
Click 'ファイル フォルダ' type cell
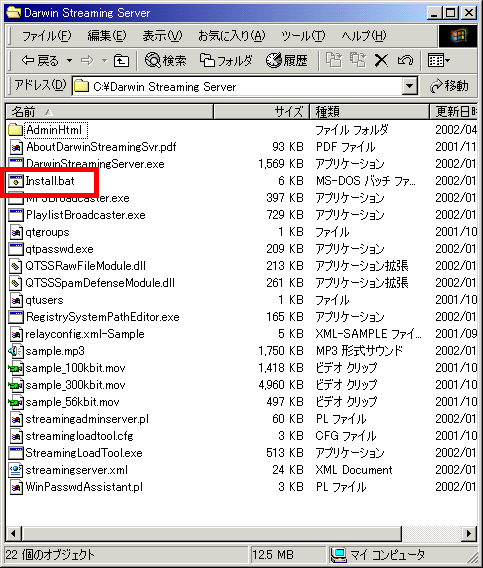pos(352,130)
